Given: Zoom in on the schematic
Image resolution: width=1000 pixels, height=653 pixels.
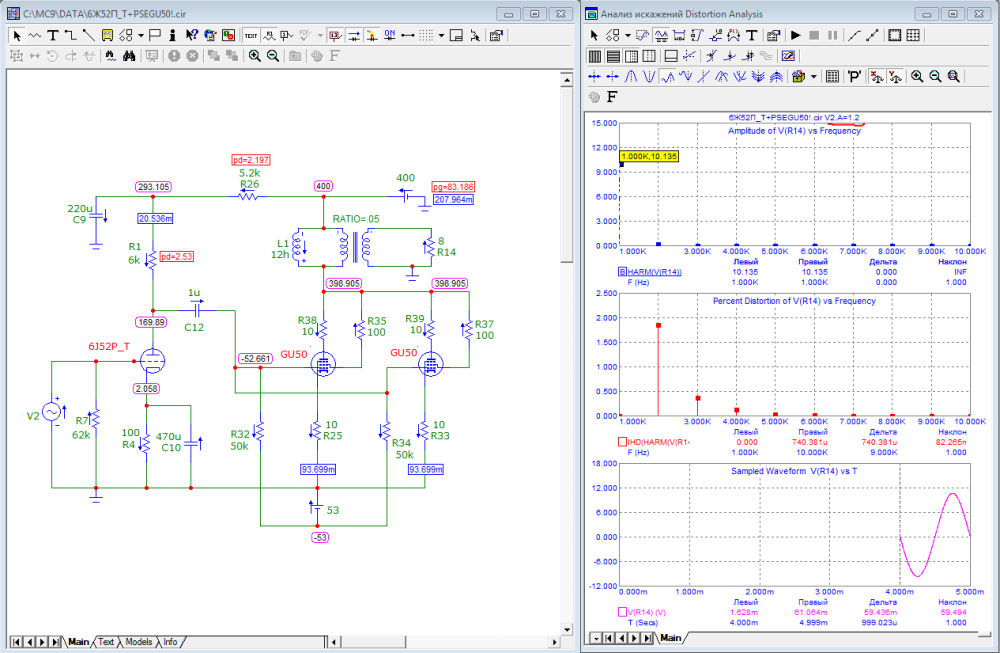Looking at the screenshot, I should click(255, 56).
